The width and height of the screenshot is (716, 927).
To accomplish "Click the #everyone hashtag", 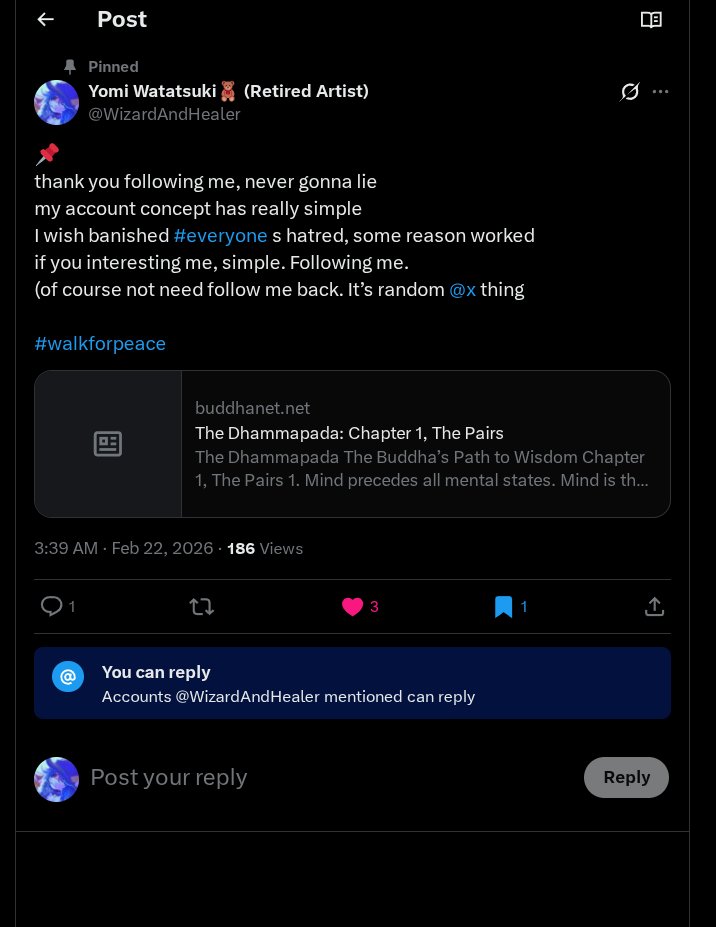I will (x=220, y=236).
